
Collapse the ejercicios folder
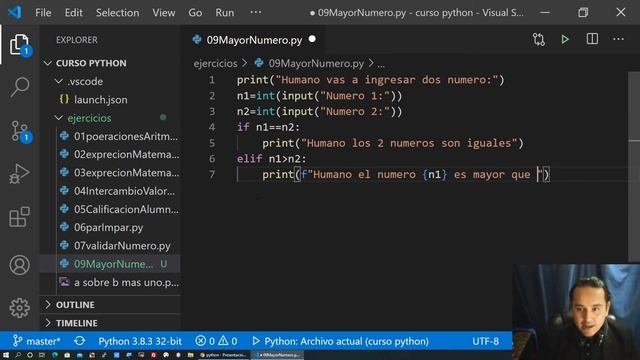(x=89, y=118)
